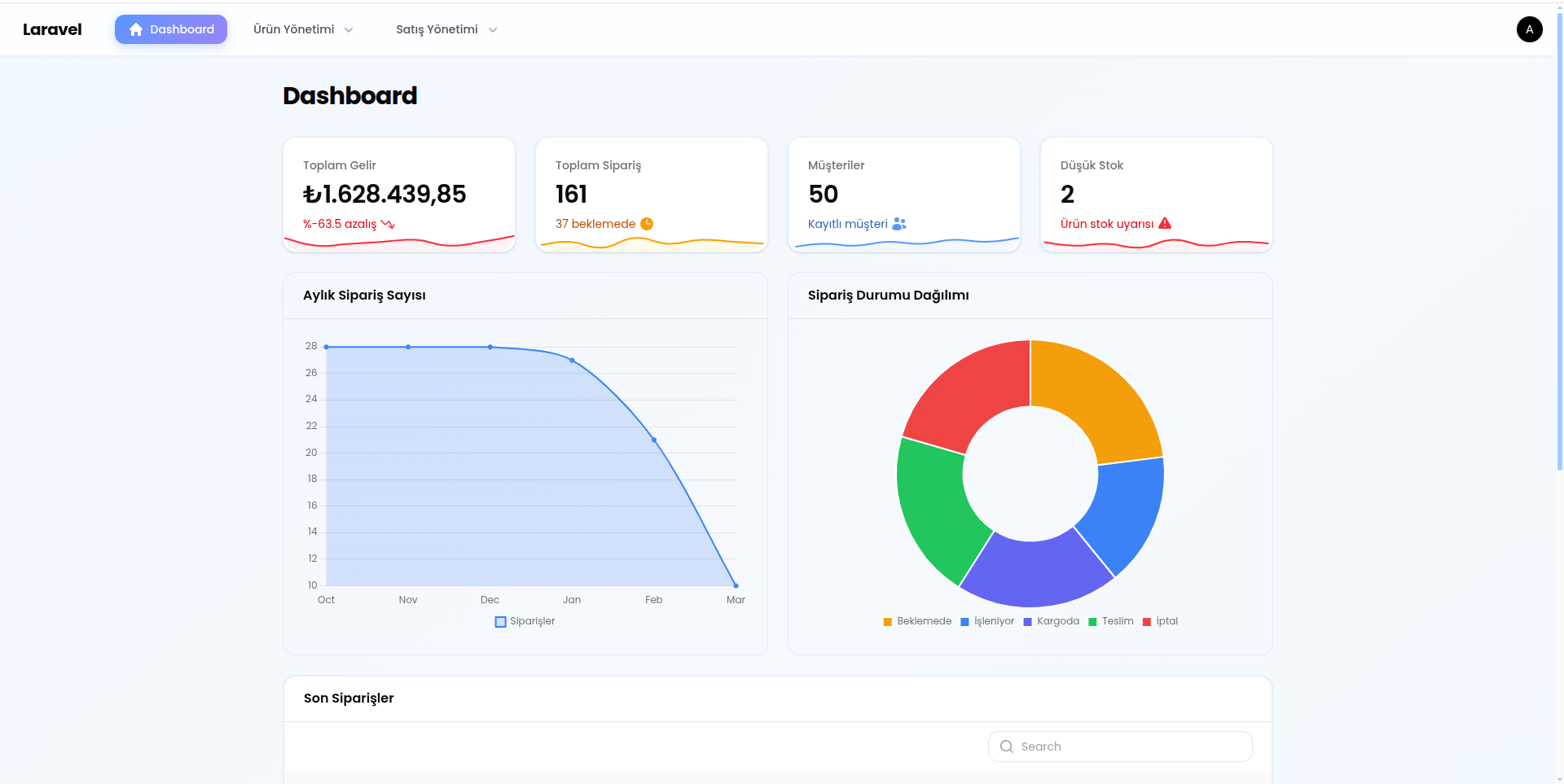This screenshot has width=1564, height=784.
Task: Expand the 'Ürün Yönetimi' dropdown chevron
Action: (x=349, y=30)
